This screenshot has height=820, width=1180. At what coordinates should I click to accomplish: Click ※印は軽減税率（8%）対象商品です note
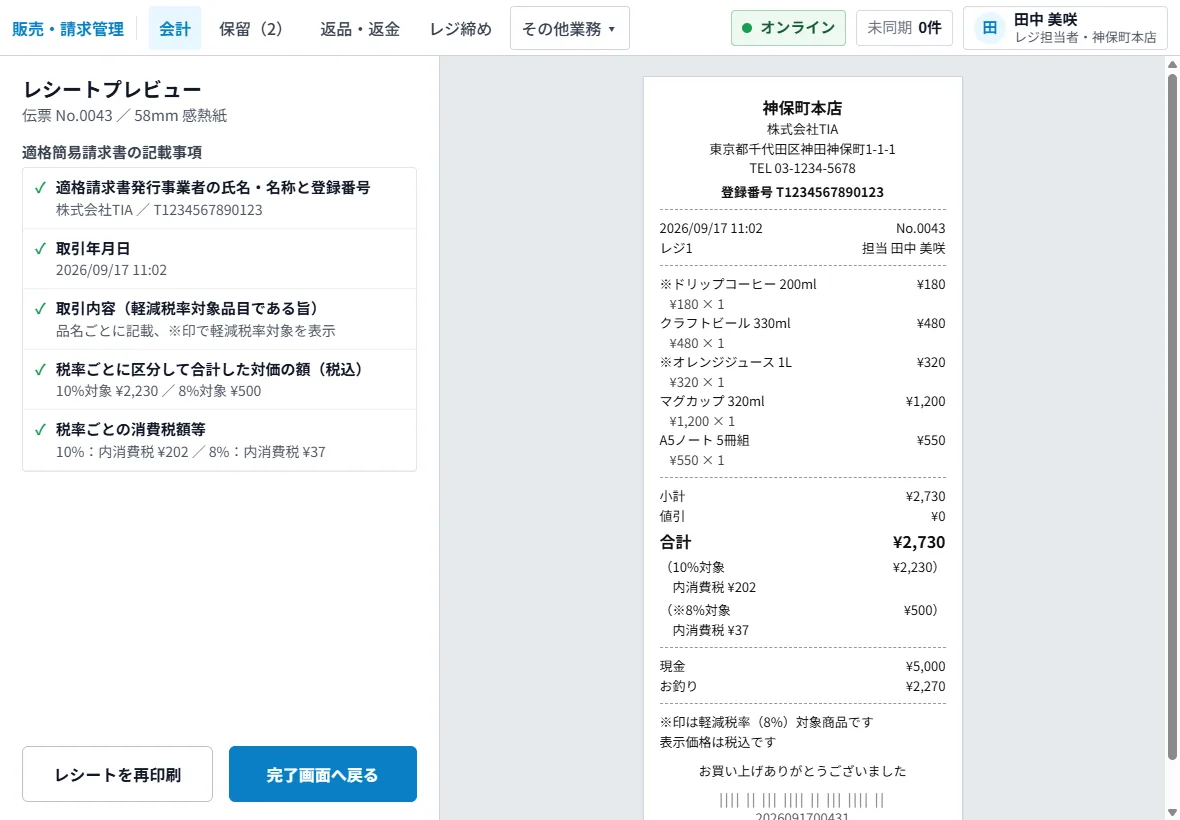tap(767, 722)
